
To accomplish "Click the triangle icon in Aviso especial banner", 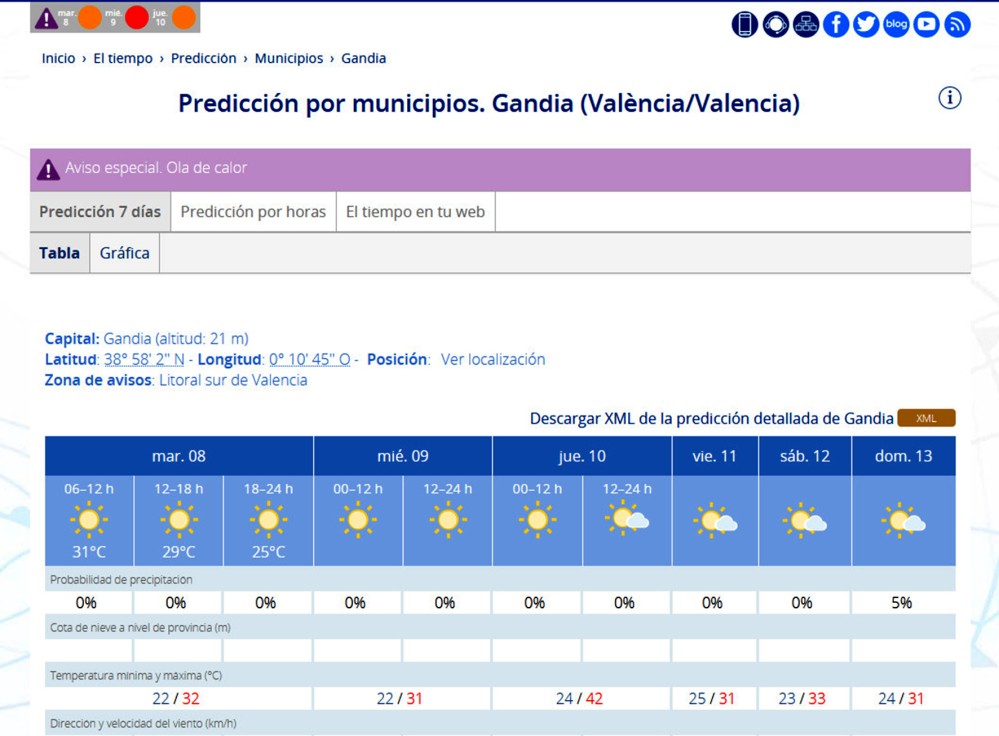I will pyautogui.click(x=48, y=170).
